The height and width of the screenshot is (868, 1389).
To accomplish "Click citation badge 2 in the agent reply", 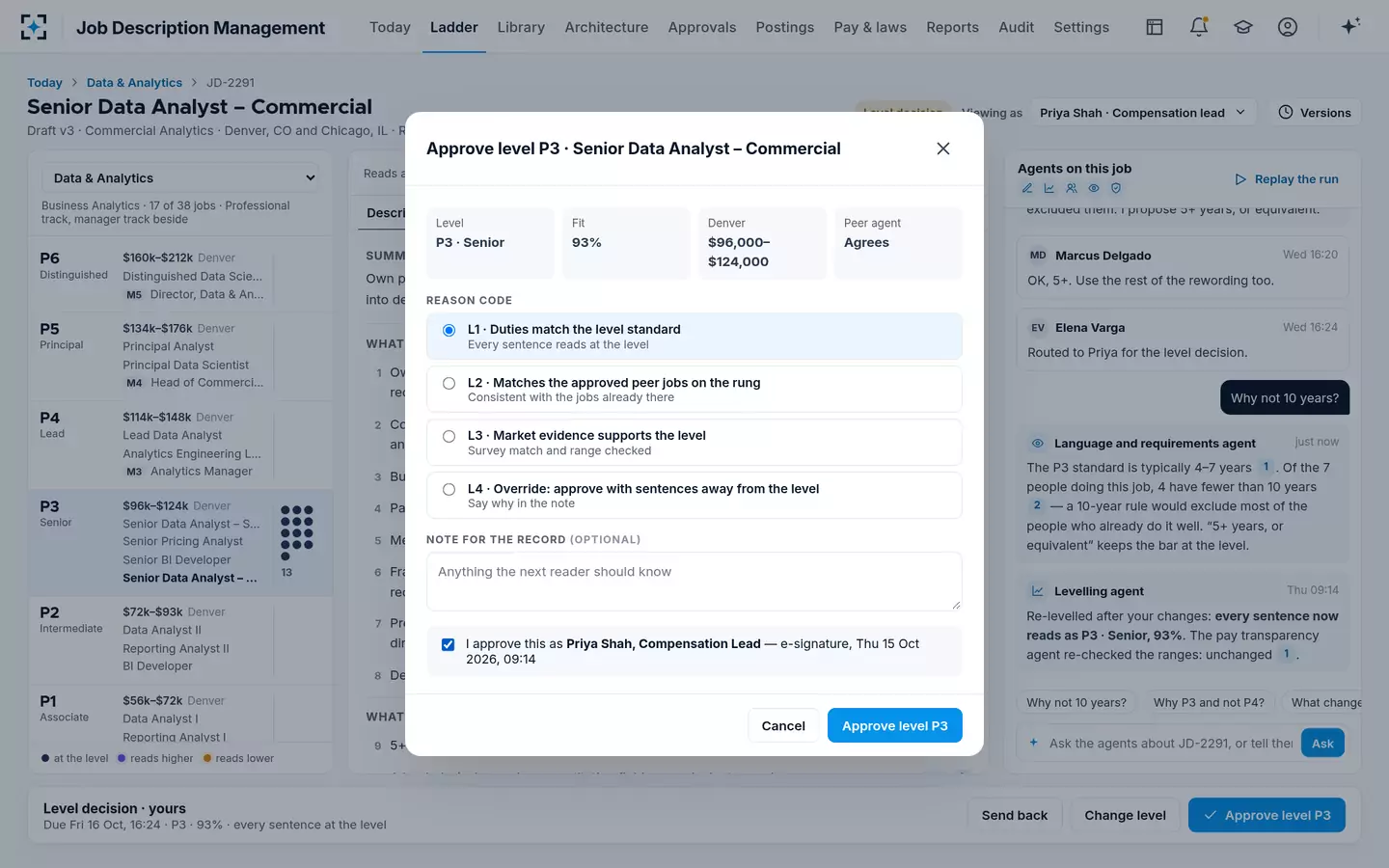I will [x=1037, y=505].
